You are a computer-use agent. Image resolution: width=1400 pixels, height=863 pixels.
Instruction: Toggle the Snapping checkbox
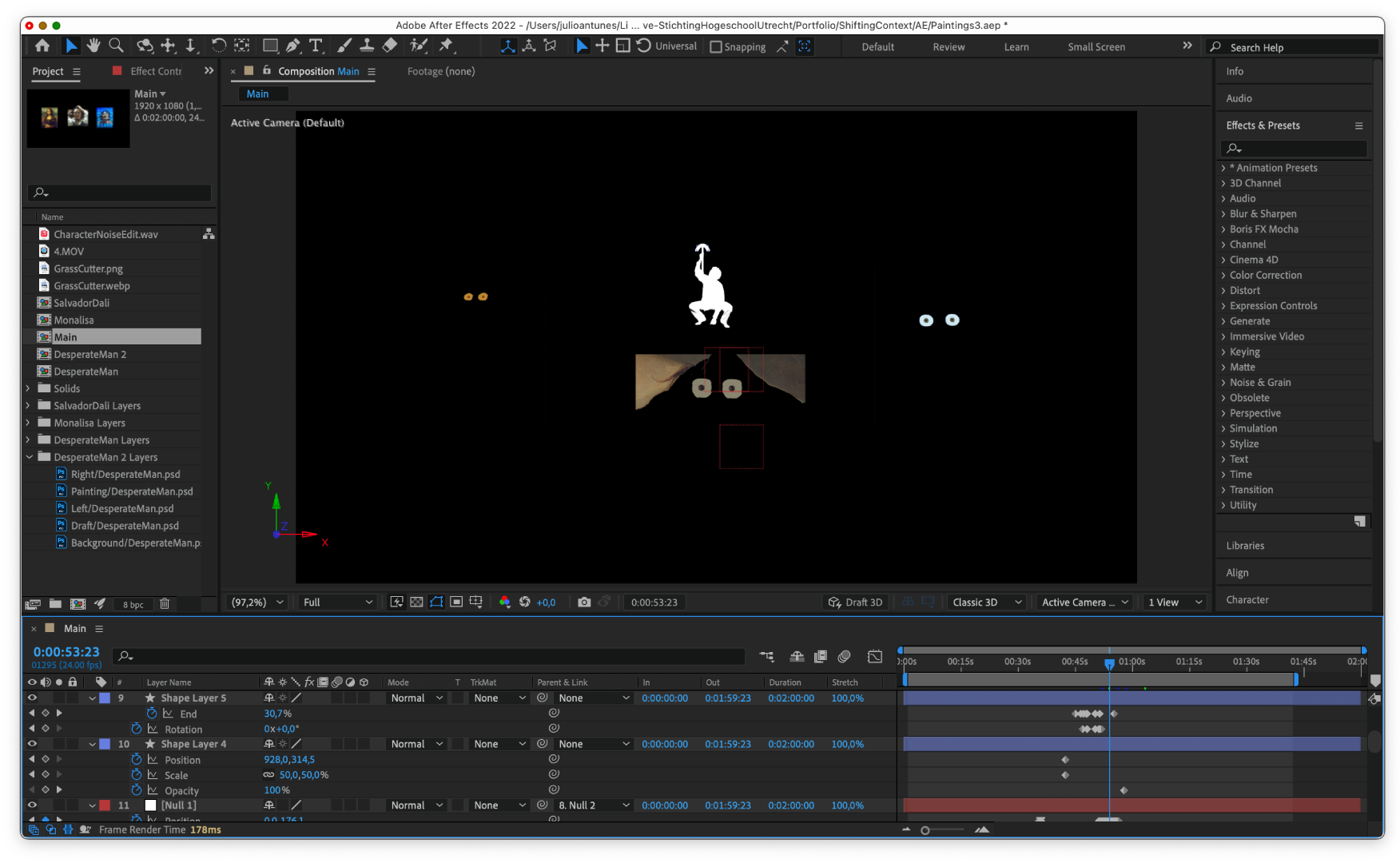(x=716, y=47)
